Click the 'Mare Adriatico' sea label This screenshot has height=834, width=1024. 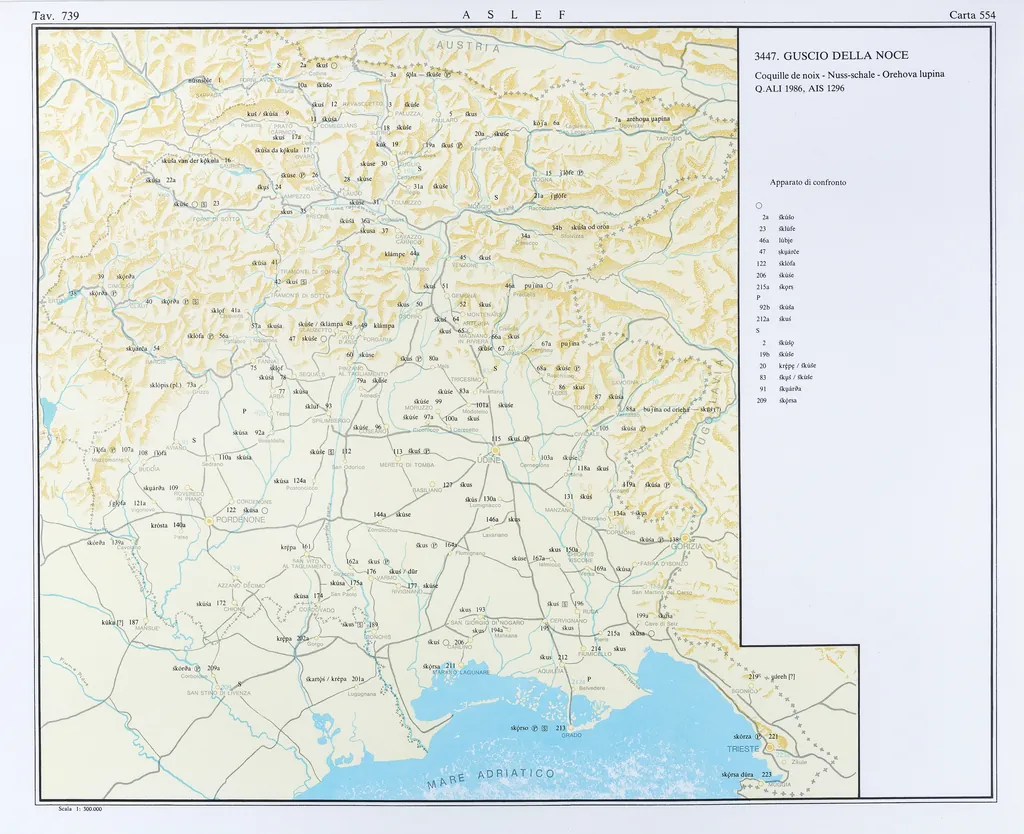click(491, 779)
